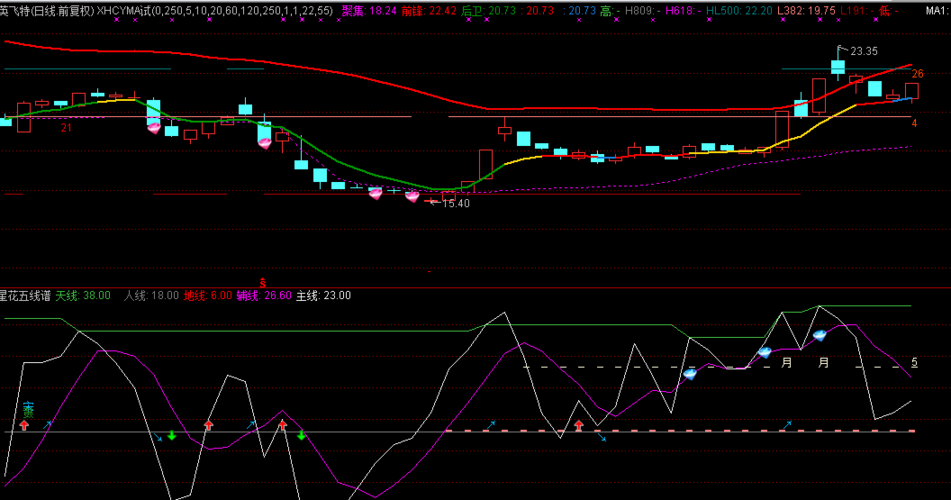
Task: Click the rightmost red up arrow in indicator panel
Action: tap(579, 425)
